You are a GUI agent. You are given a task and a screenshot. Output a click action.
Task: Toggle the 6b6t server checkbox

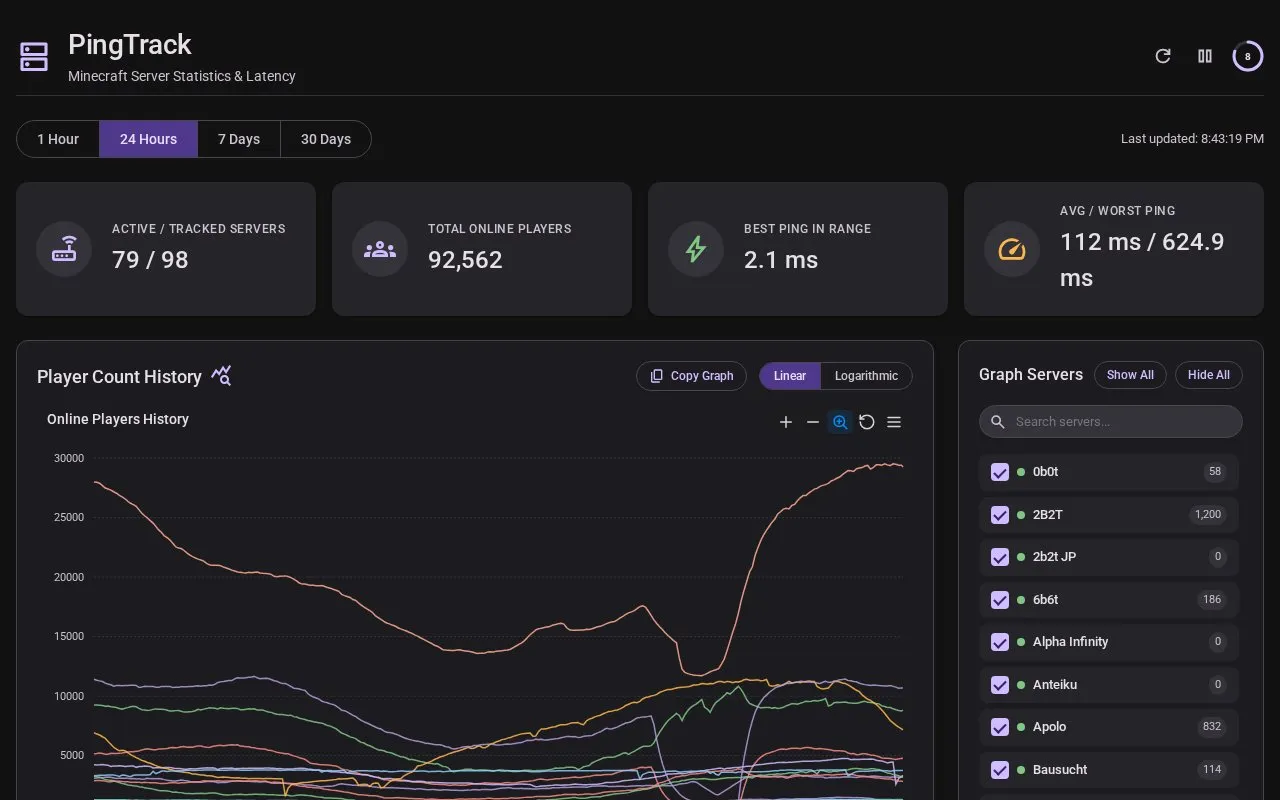pyautogui.click(x=1000, y=600)
